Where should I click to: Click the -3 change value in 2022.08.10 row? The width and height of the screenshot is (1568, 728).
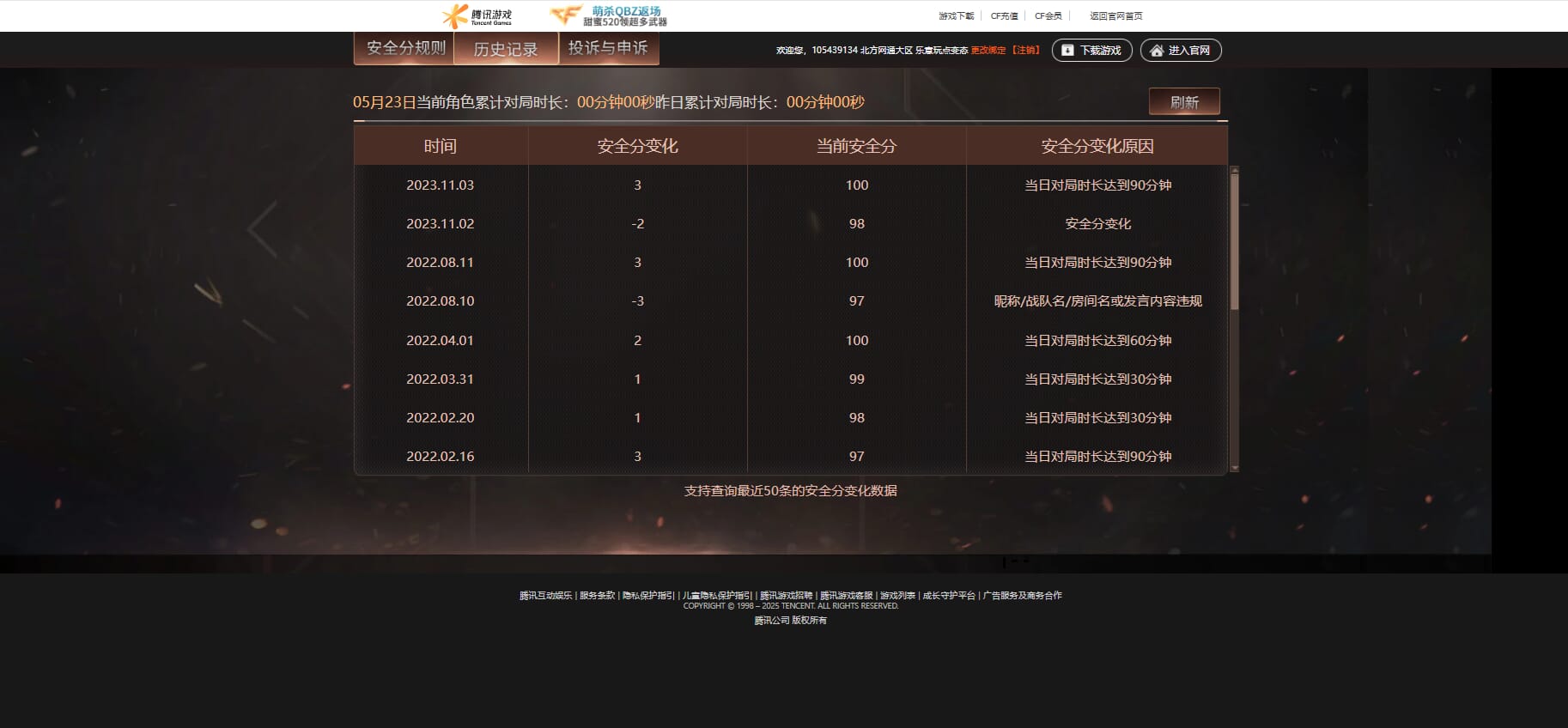point(637,301)
